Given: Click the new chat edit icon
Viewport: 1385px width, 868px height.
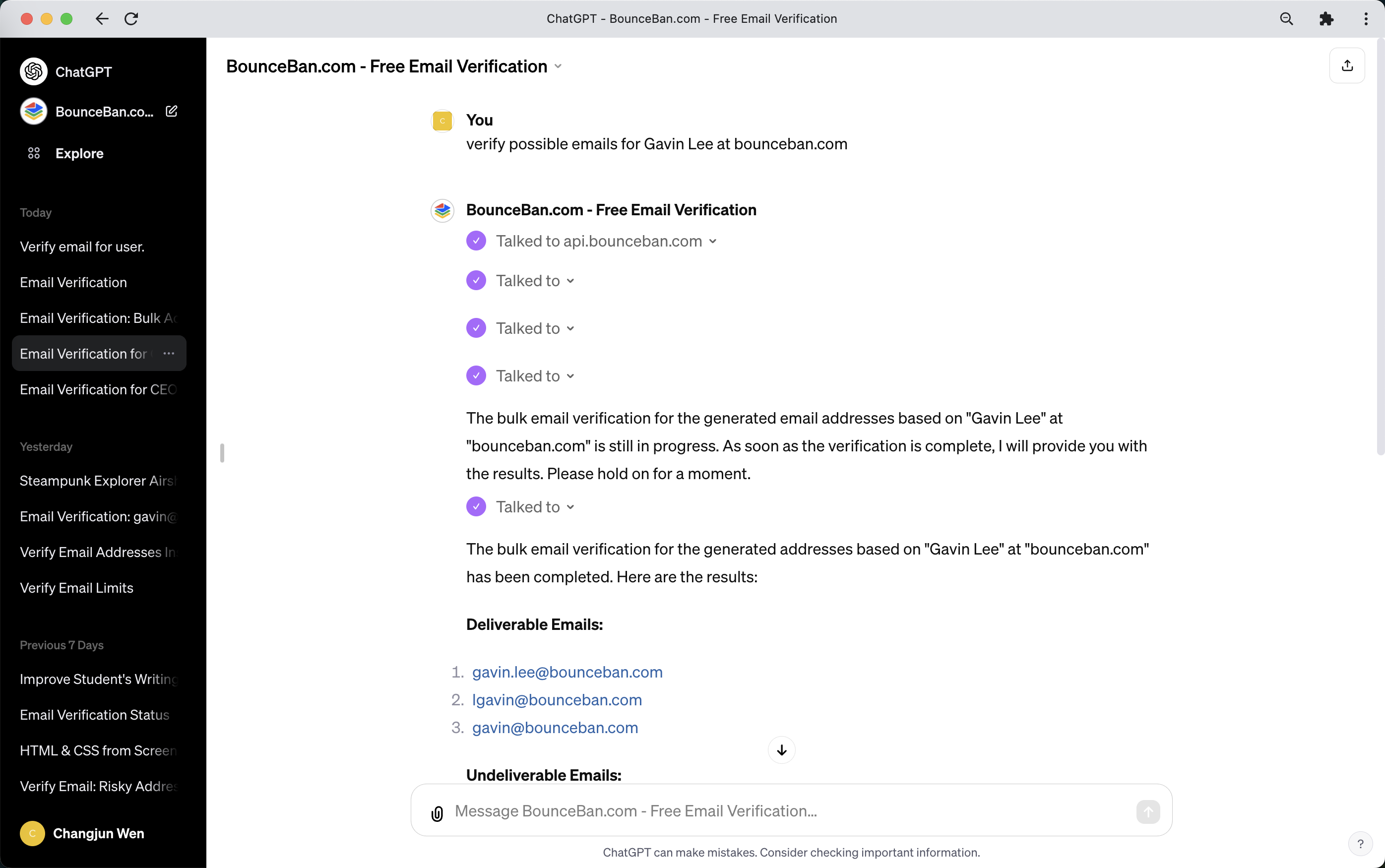Looking at the screenshot, I should click(171, 112).
